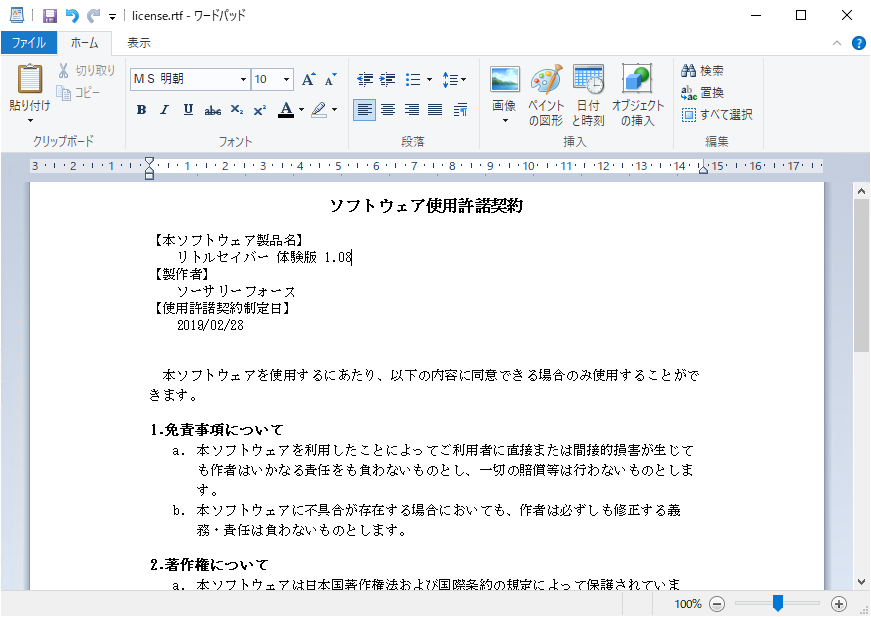Center the paragraph text
Image resolution: width=871 pixels, height=617 pixels.
click(x=388, y=110)
